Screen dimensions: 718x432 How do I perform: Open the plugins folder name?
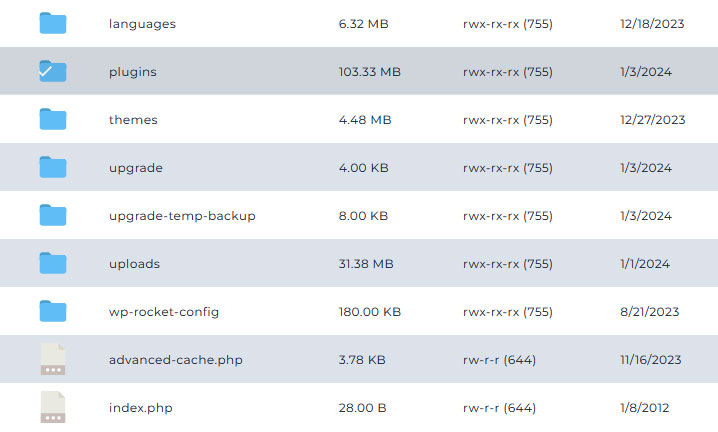click(133, 72)
